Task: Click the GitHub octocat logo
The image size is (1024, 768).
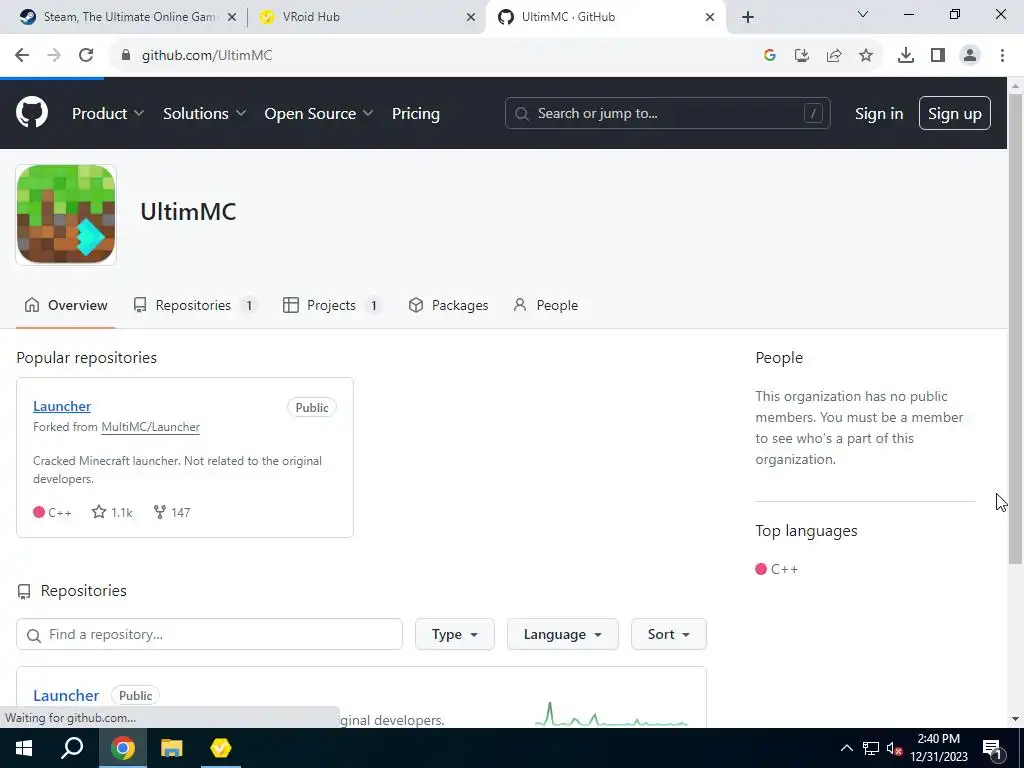Action: (32, 112)
